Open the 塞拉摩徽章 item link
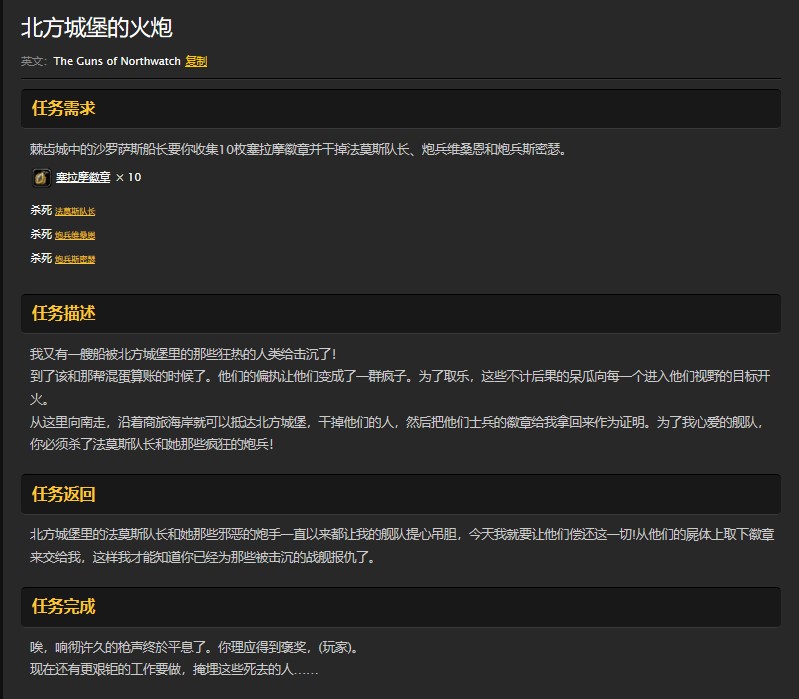 pyautogui.click(x=83, y=178)
